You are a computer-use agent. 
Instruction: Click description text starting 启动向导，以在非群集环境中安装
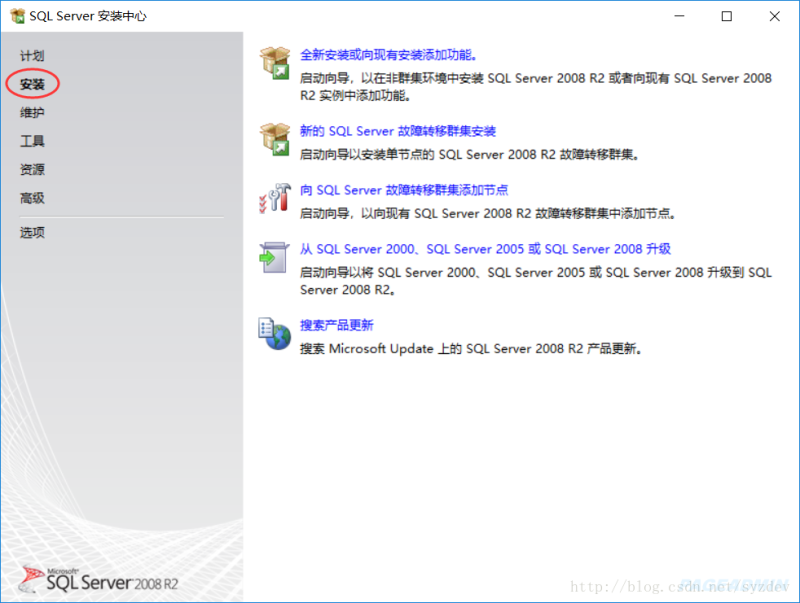tap(536, 87)
